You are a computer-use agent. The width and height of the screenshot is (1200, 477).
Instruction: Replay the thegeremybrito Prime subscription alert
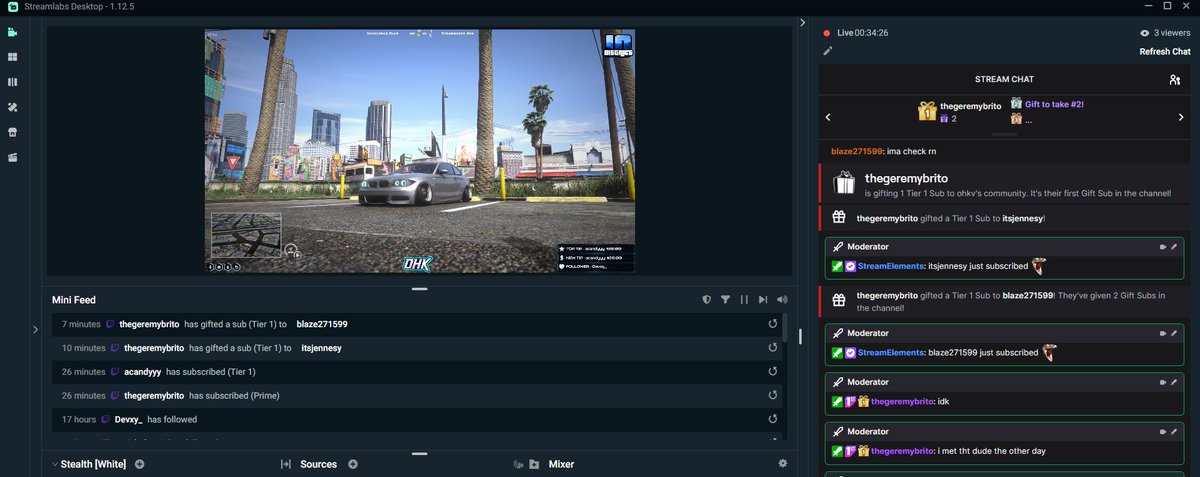tap(772, 396)
